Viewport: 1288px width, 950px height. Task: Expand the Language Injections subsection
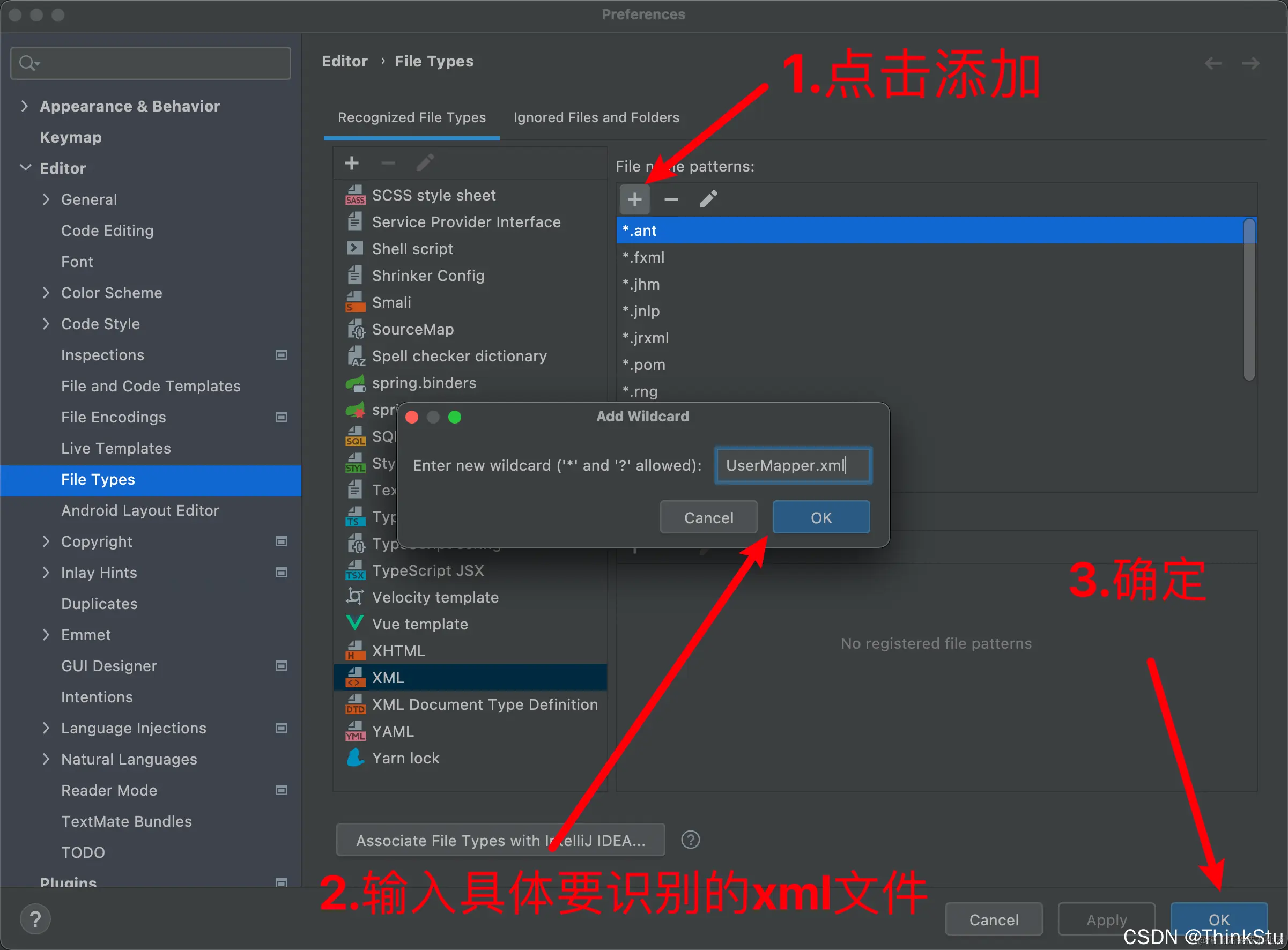pos(46,728)
